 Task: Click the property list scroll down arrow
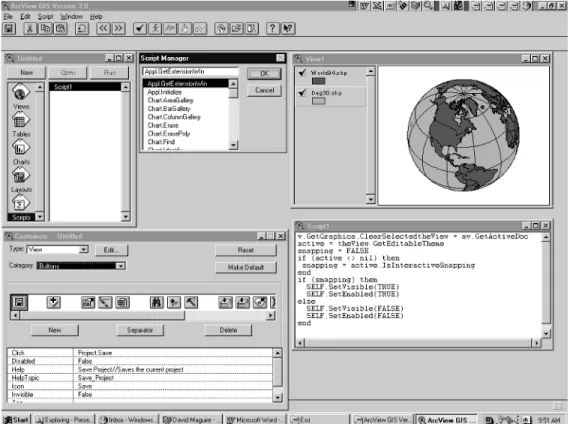pos(277,397)
